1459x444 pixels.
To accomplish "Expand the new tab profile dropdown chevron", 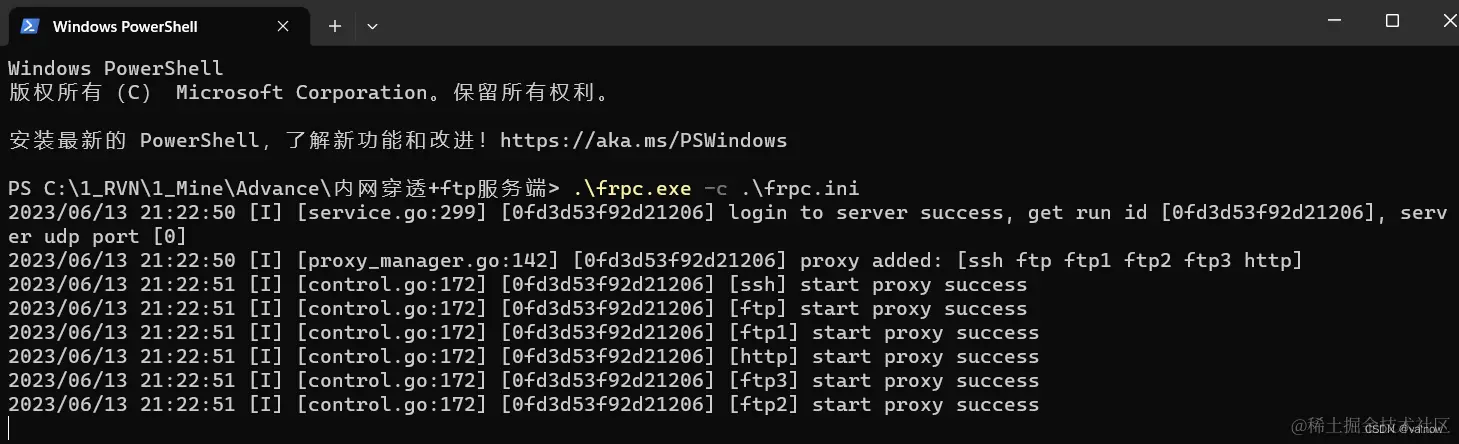I will point(372,26).
